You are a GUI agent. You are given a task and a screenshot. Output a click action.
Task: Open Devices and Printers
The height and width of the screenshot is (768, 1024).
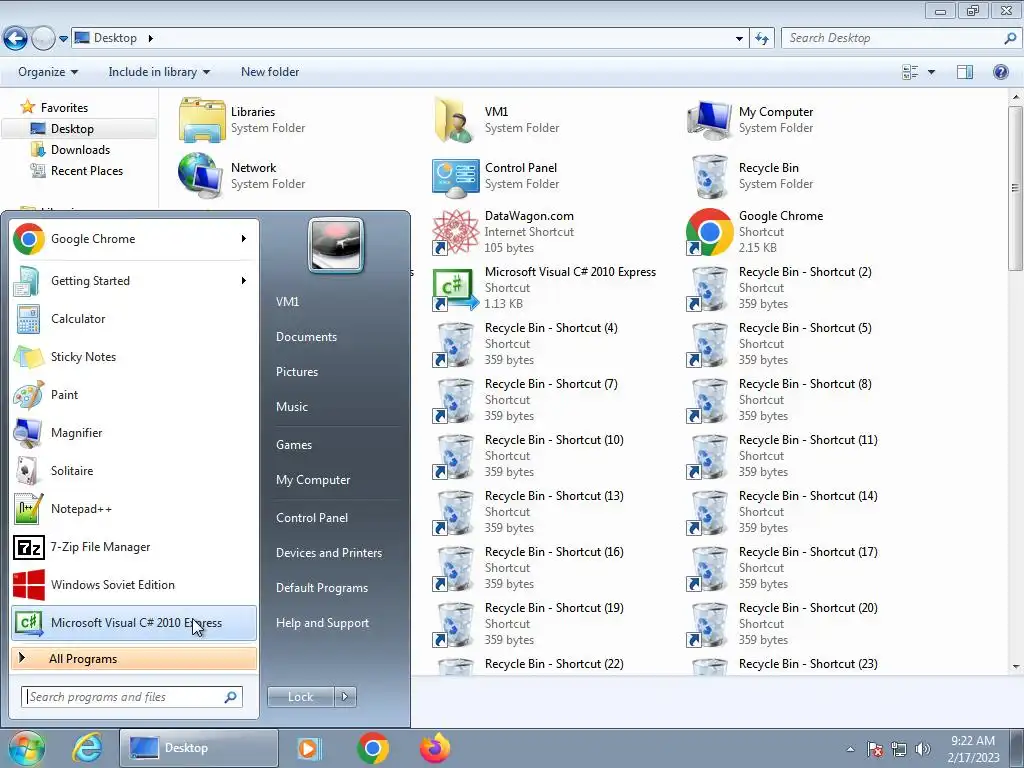click(x=328, y=552)
